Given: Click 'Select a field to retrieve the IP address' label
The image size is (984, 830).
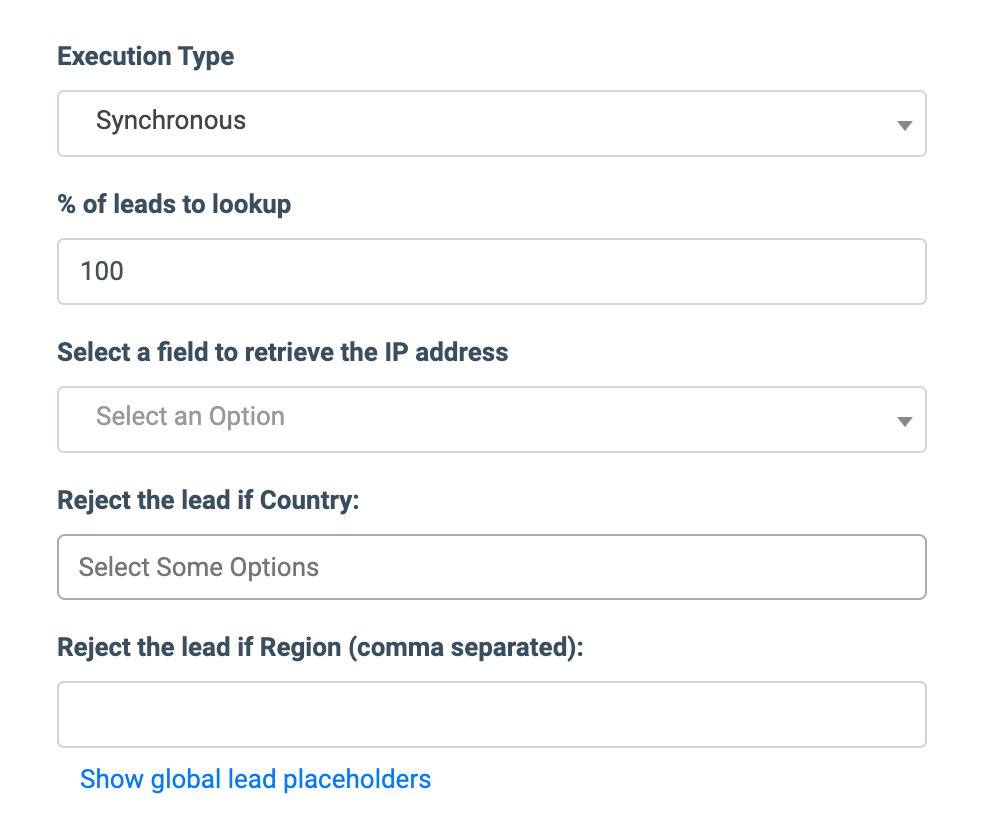Looking at the screenshot, I should 283,352.
